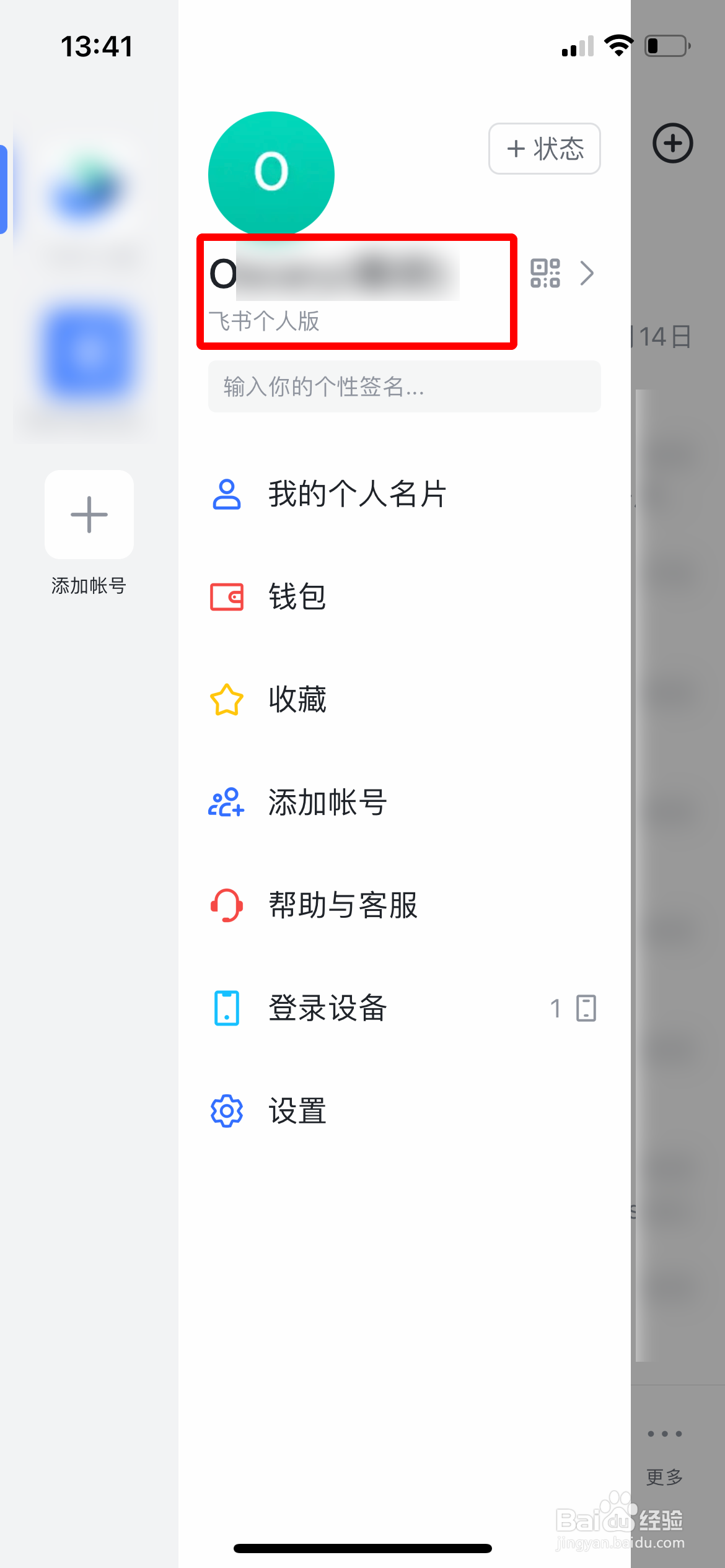This screenshot has height=1568, width=725.
Task: Tap the person icon for personal card
Action: [227, 494]
